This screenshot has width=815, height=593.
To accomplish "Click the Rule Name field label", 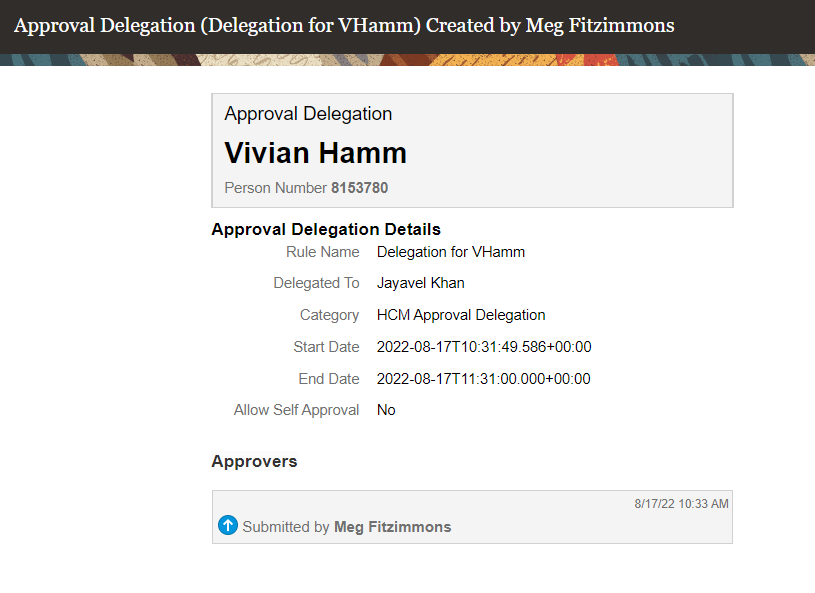I will (322, 252).
